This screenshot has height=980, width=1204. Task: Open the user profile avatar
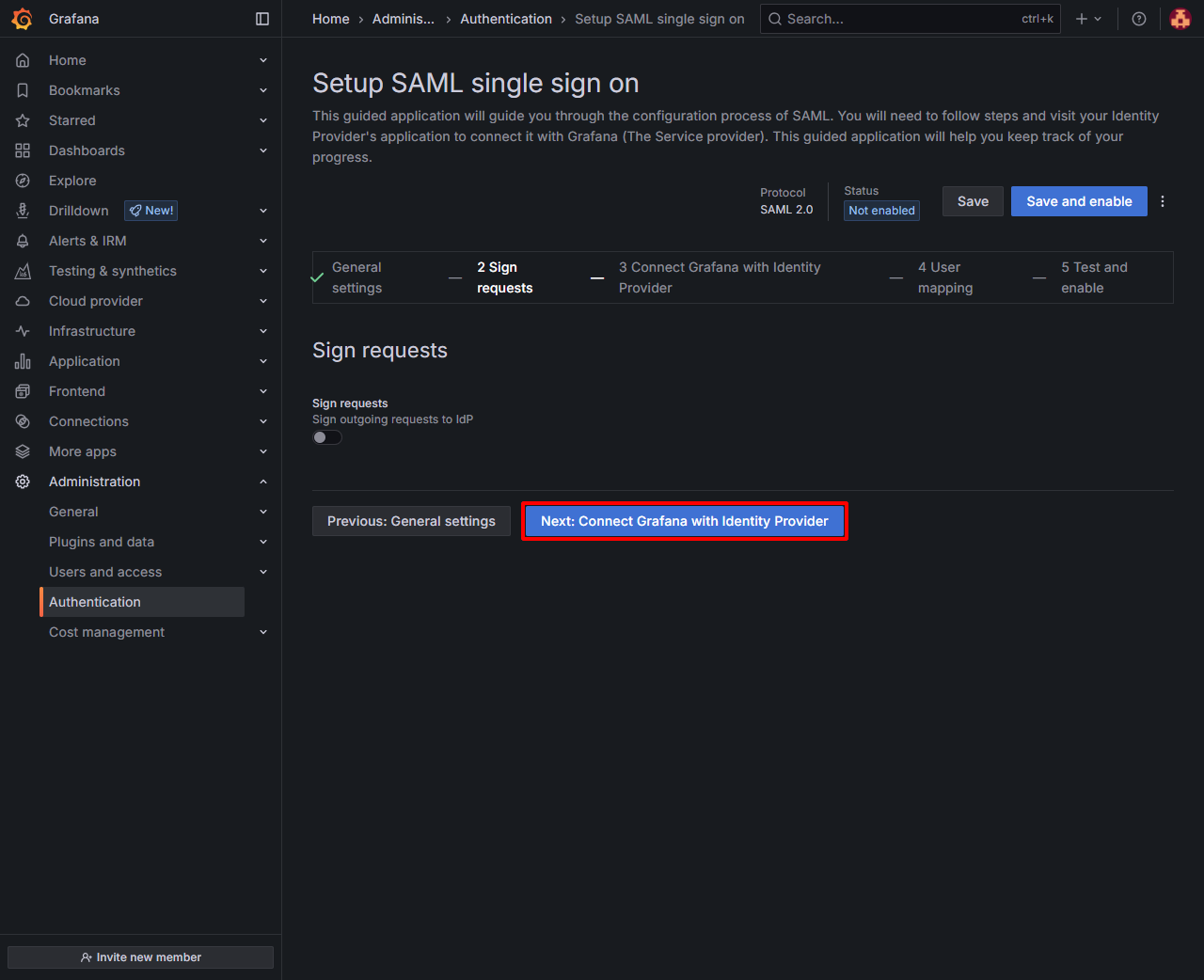[1180, 19]
